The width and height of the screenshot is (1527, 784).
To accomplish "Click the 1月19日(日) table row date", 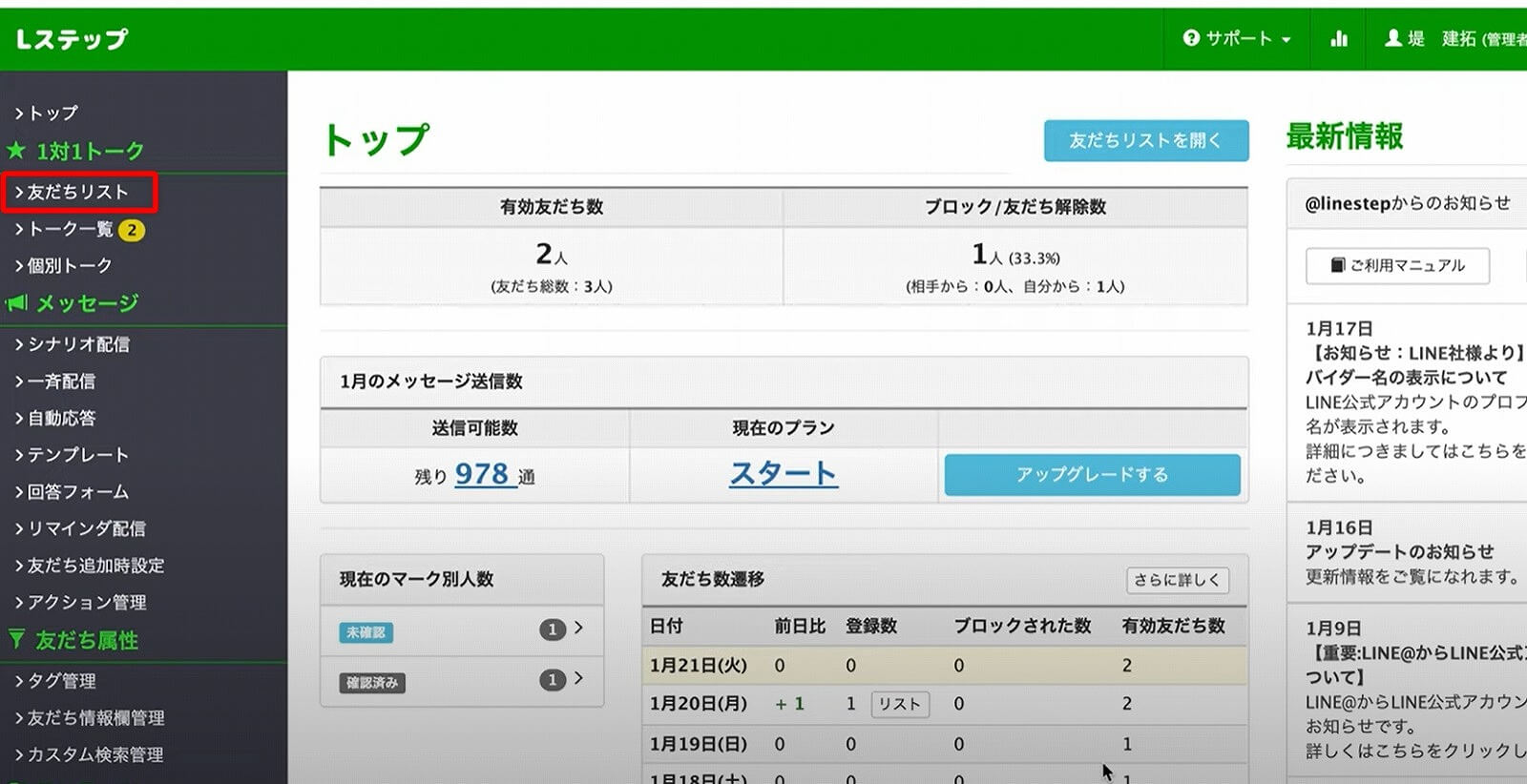I will point(699,744).
